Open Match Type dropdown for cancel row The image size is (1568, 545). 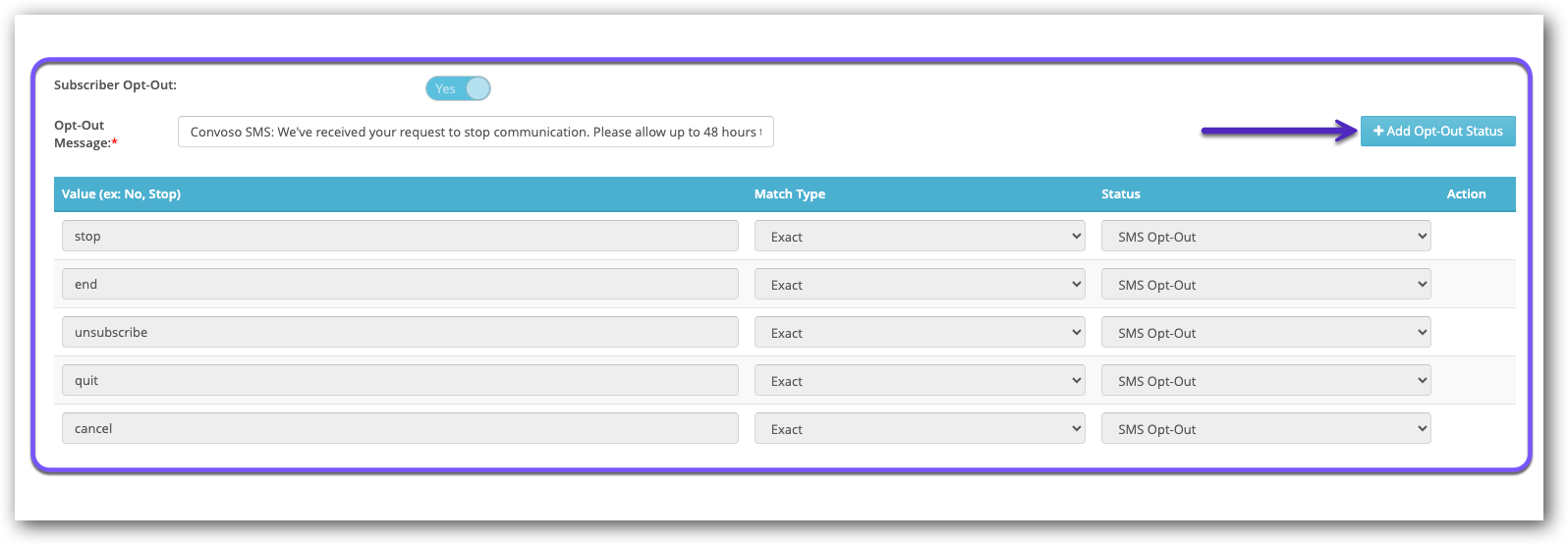point(920,428)
